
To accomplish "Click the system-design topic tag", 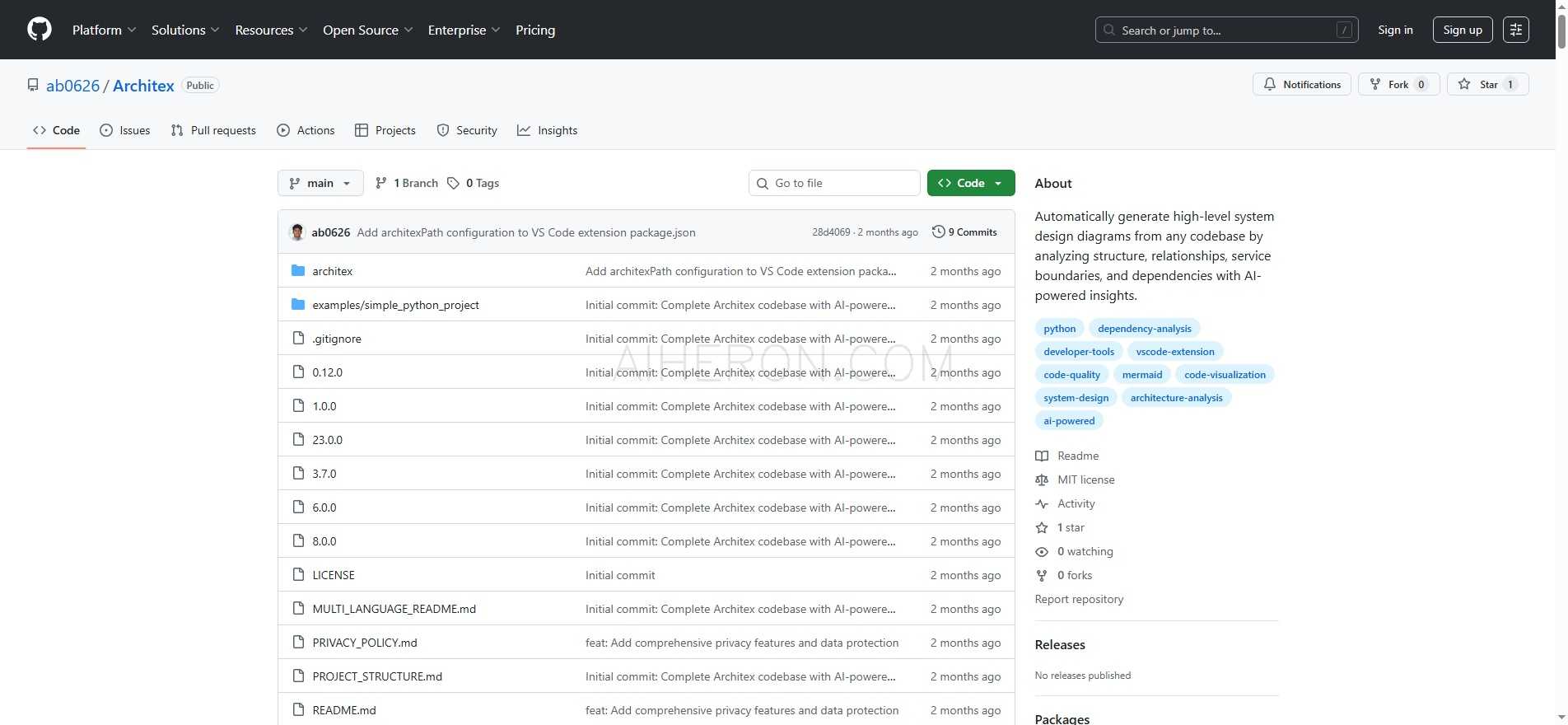I will coord(1076,398).
